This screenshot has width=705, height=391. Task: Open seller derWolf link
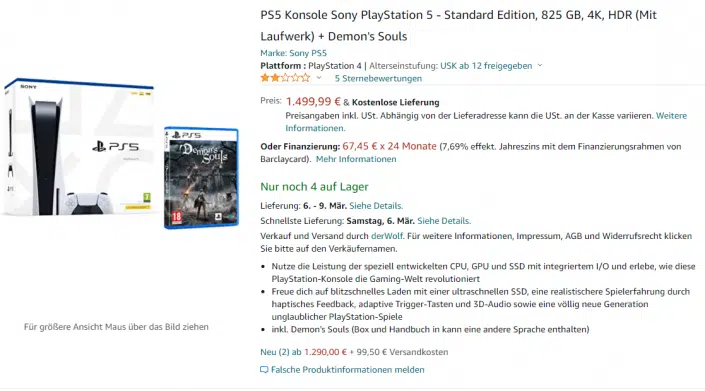[x=387, y=236]
